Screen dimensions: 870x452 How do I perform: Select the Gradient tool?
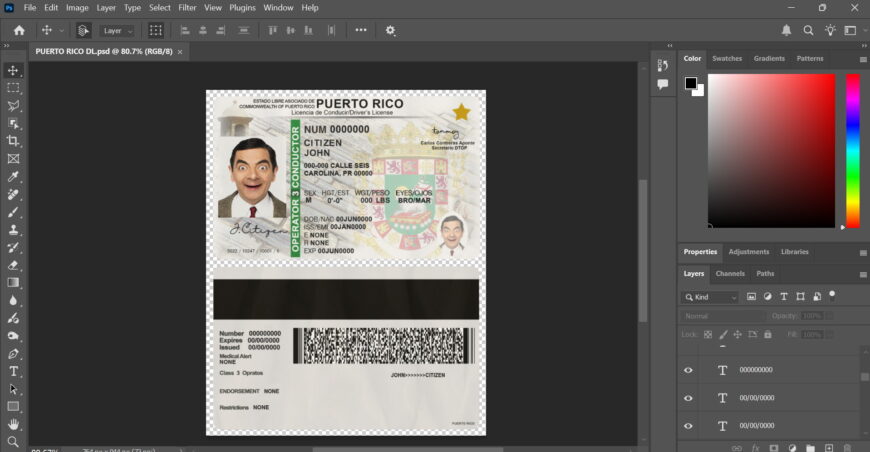click(13, 283)
